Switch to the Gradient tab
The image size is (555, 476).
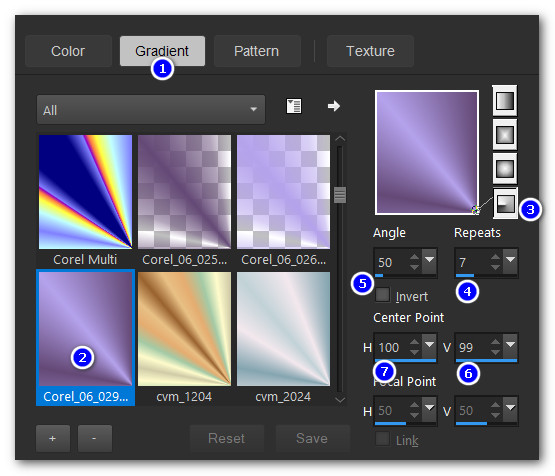pos(162,51)
